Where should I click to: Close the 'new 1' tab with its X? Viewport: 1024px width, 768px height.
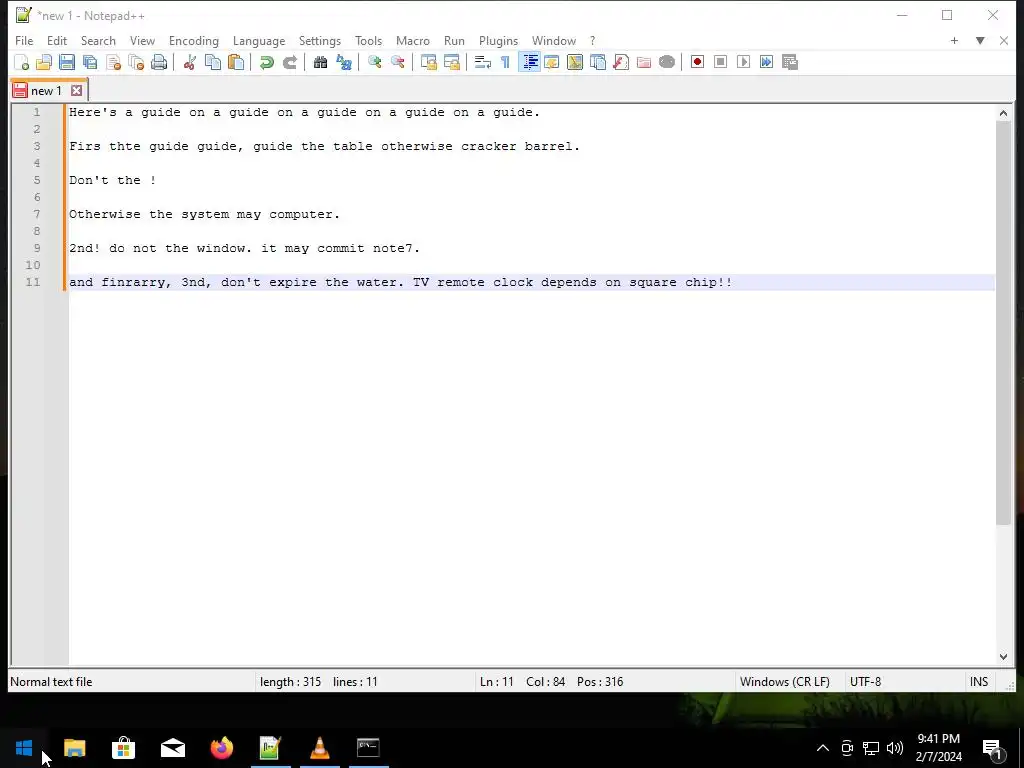[76, 91]
